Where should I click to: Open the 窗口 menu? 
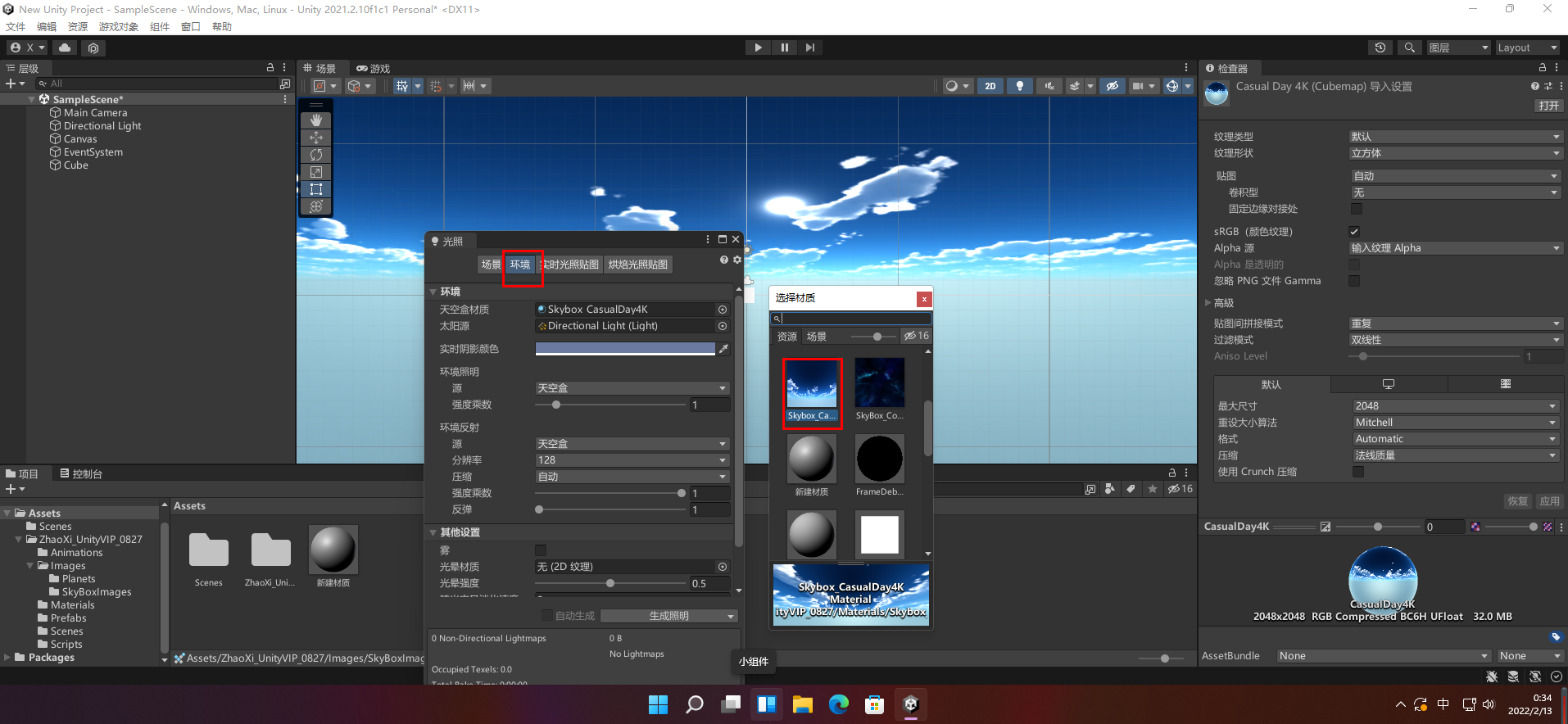[191, 27]
